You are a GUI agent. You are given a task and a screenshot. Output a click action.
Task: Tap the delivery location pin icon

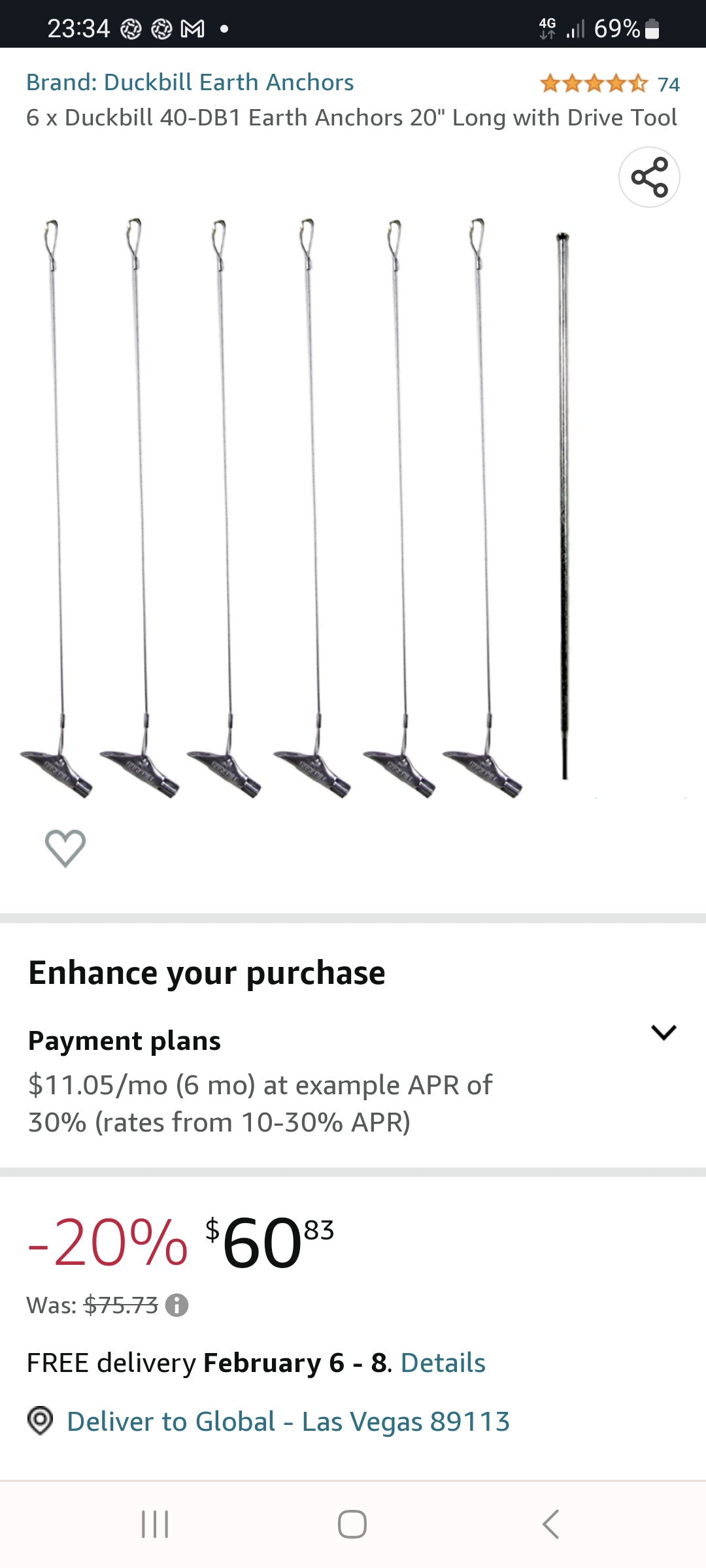(41, 1420)
